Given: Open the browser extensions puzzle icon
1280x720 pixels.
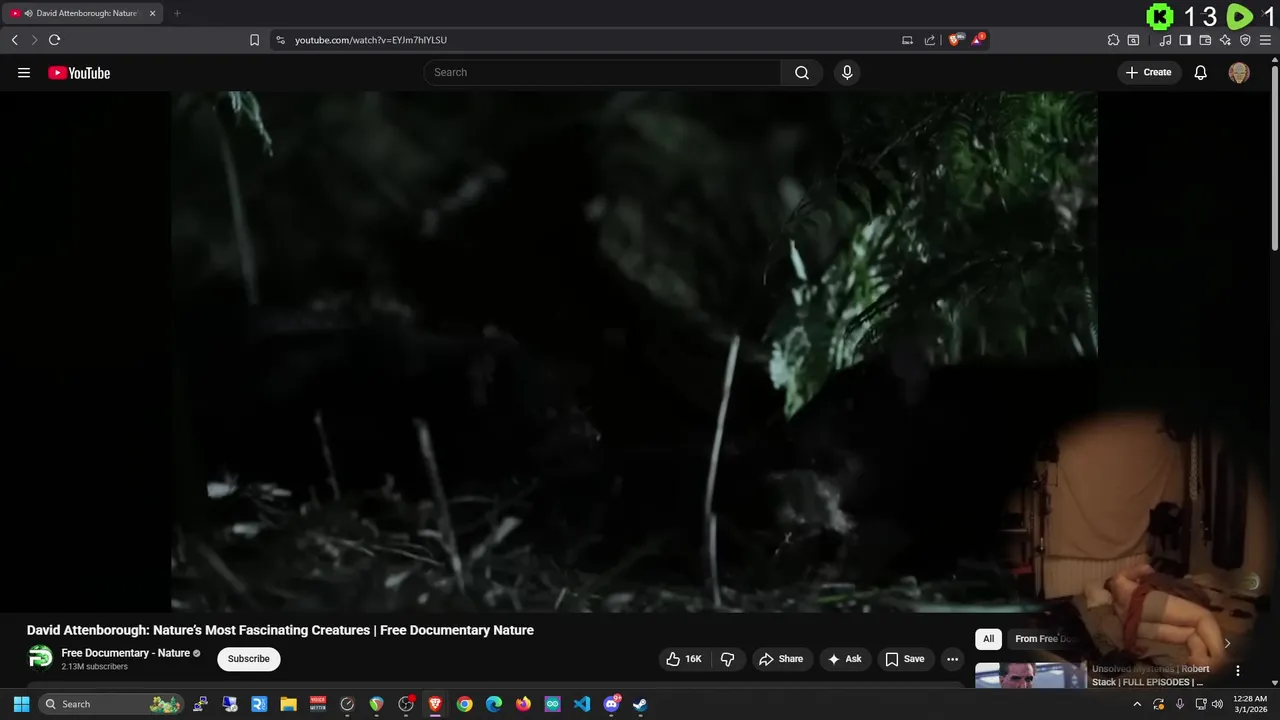Looking at the screenshot, I should point(1113,40).
